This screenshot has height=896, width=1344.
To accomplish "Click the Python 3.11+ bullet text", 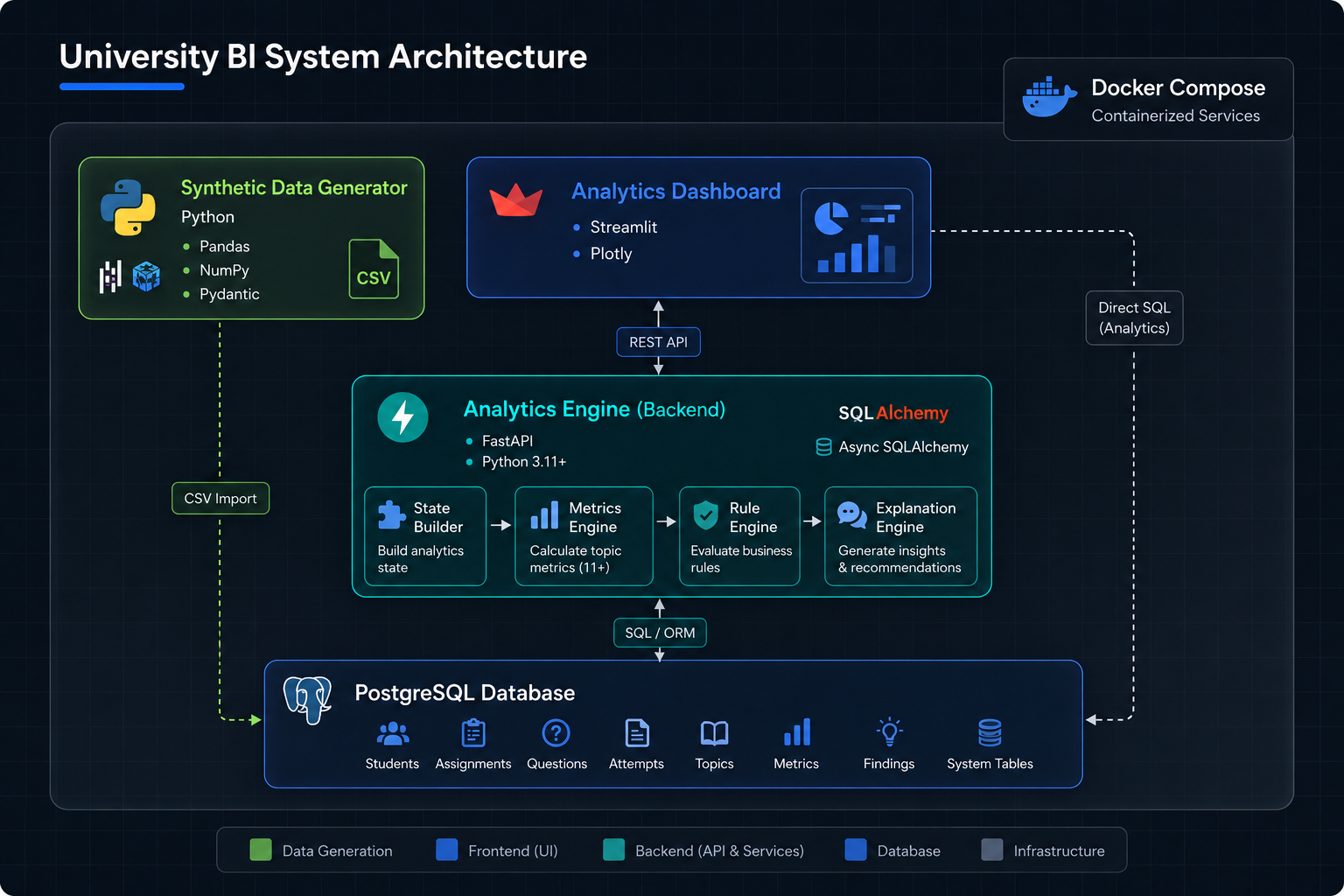I will [x=524, y=462].
